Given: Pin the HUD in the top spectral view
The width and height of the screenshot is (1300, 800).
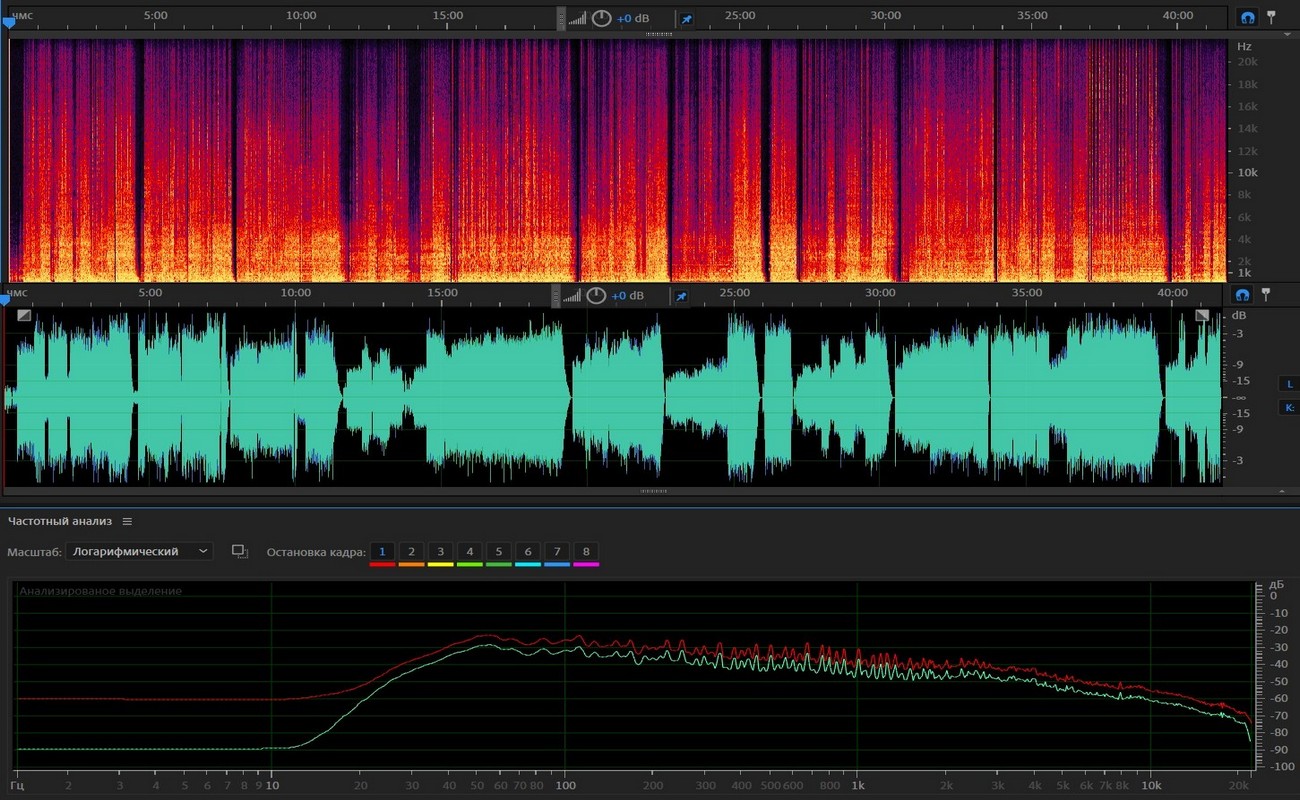Looking at the screenshot, I should pos(686,19).
